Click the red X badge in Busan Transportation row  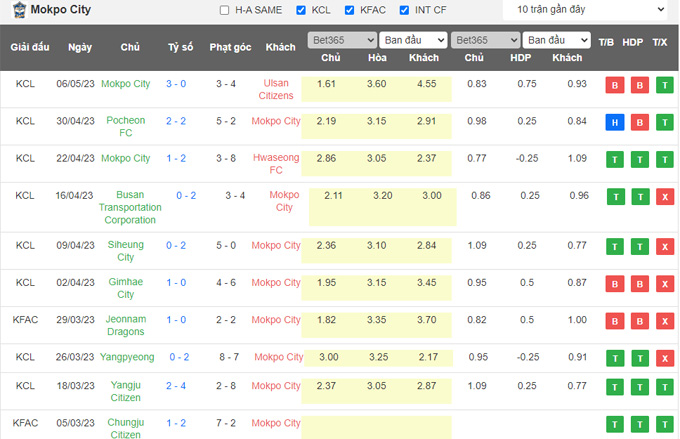[661, 196]
